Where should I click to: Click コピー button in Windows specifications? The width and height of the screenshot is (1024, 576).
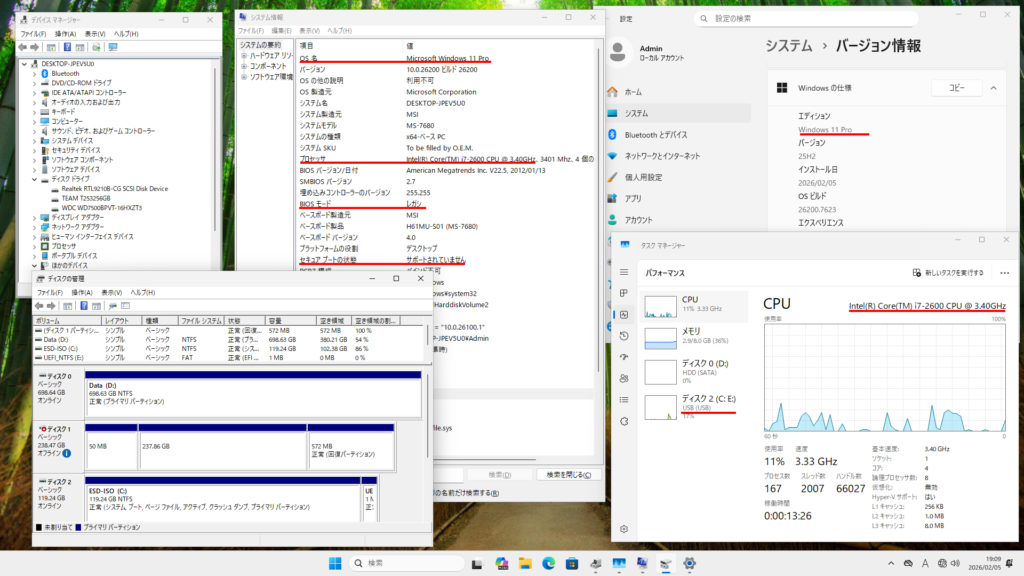(956, 88)
